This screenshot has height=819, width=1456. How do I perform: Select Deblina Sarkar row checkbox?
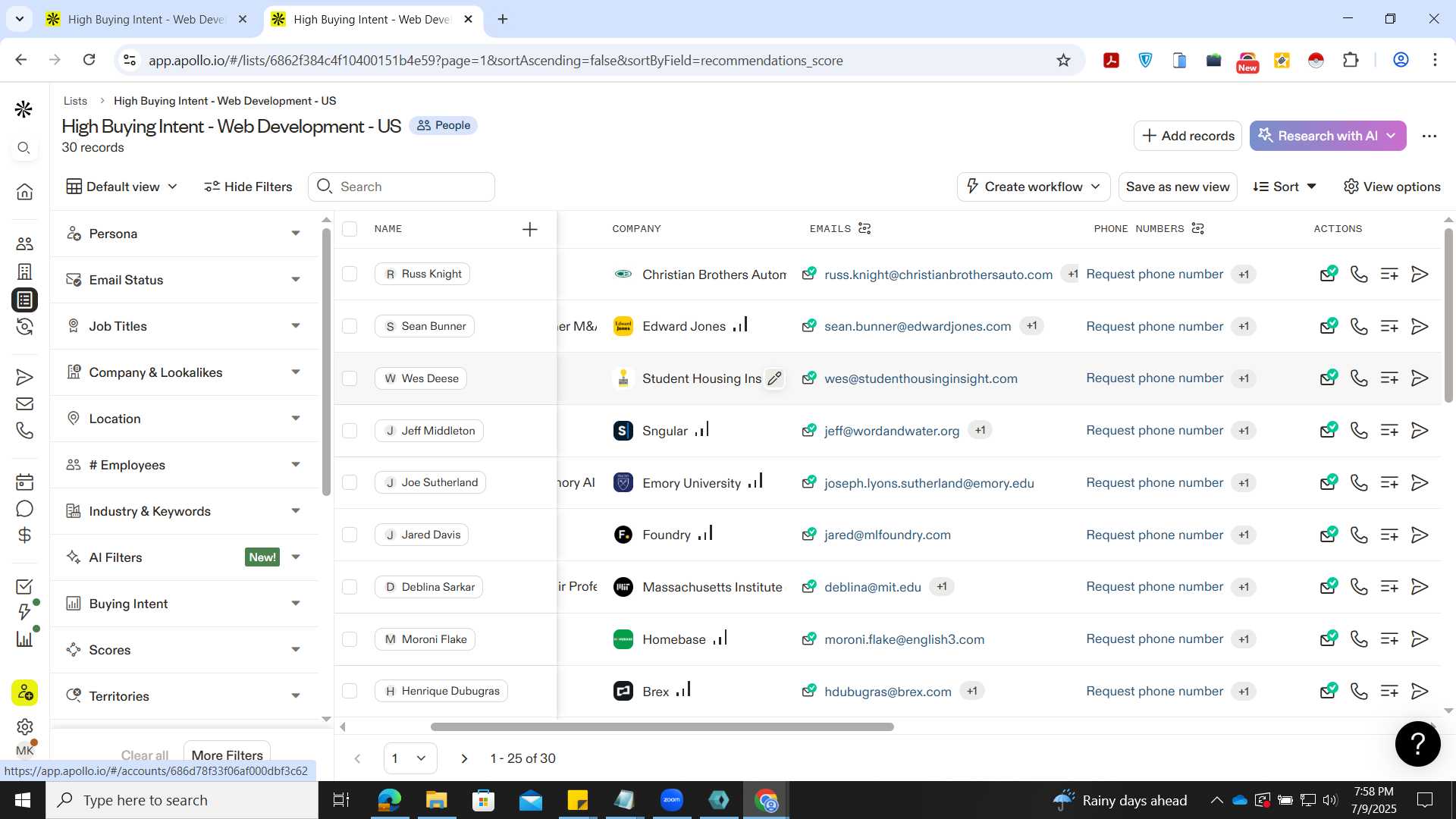(x=350, y=586)
